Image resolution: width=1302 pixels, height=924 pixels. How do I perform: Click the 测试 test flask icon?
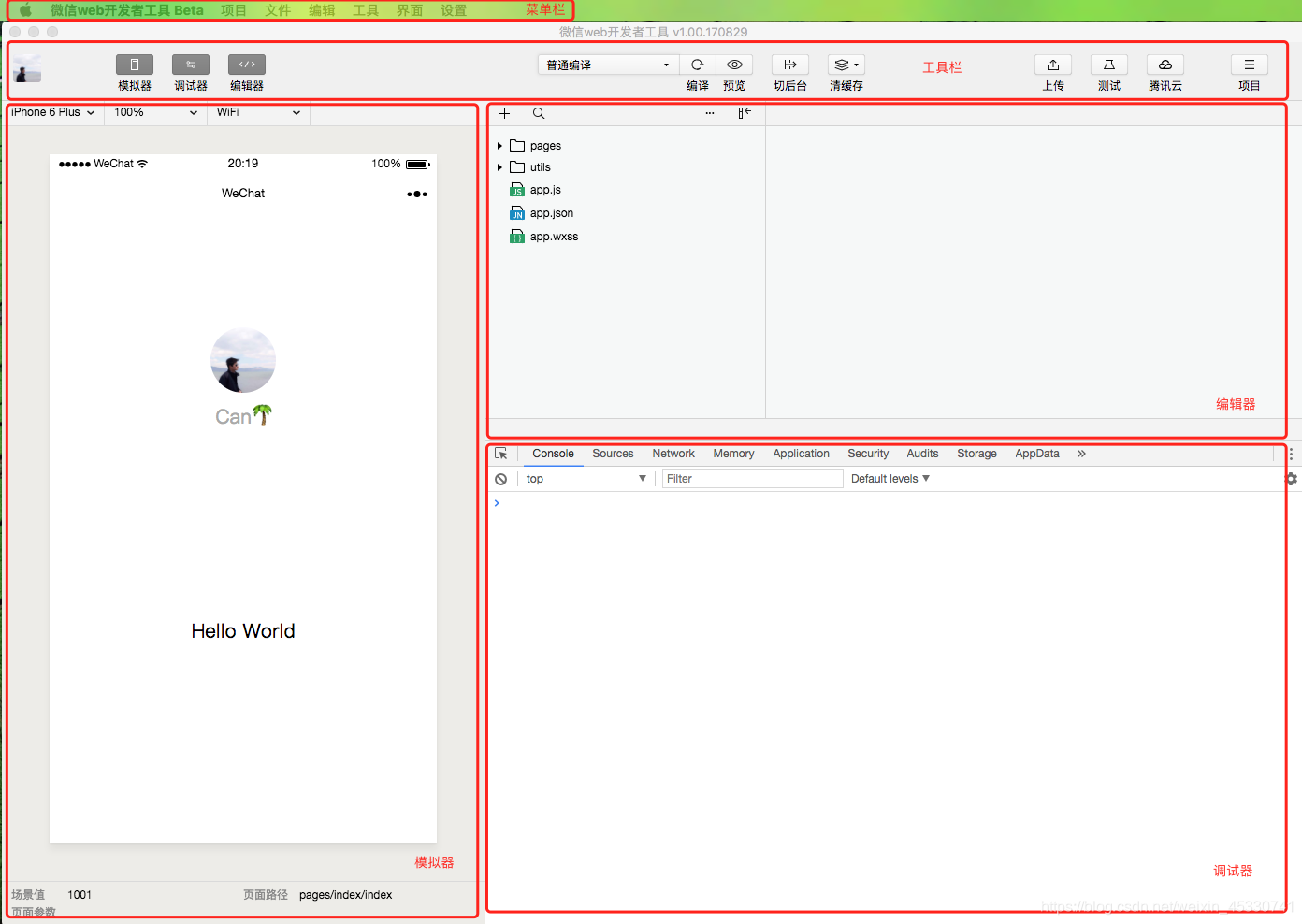(x=1109, y=65)
